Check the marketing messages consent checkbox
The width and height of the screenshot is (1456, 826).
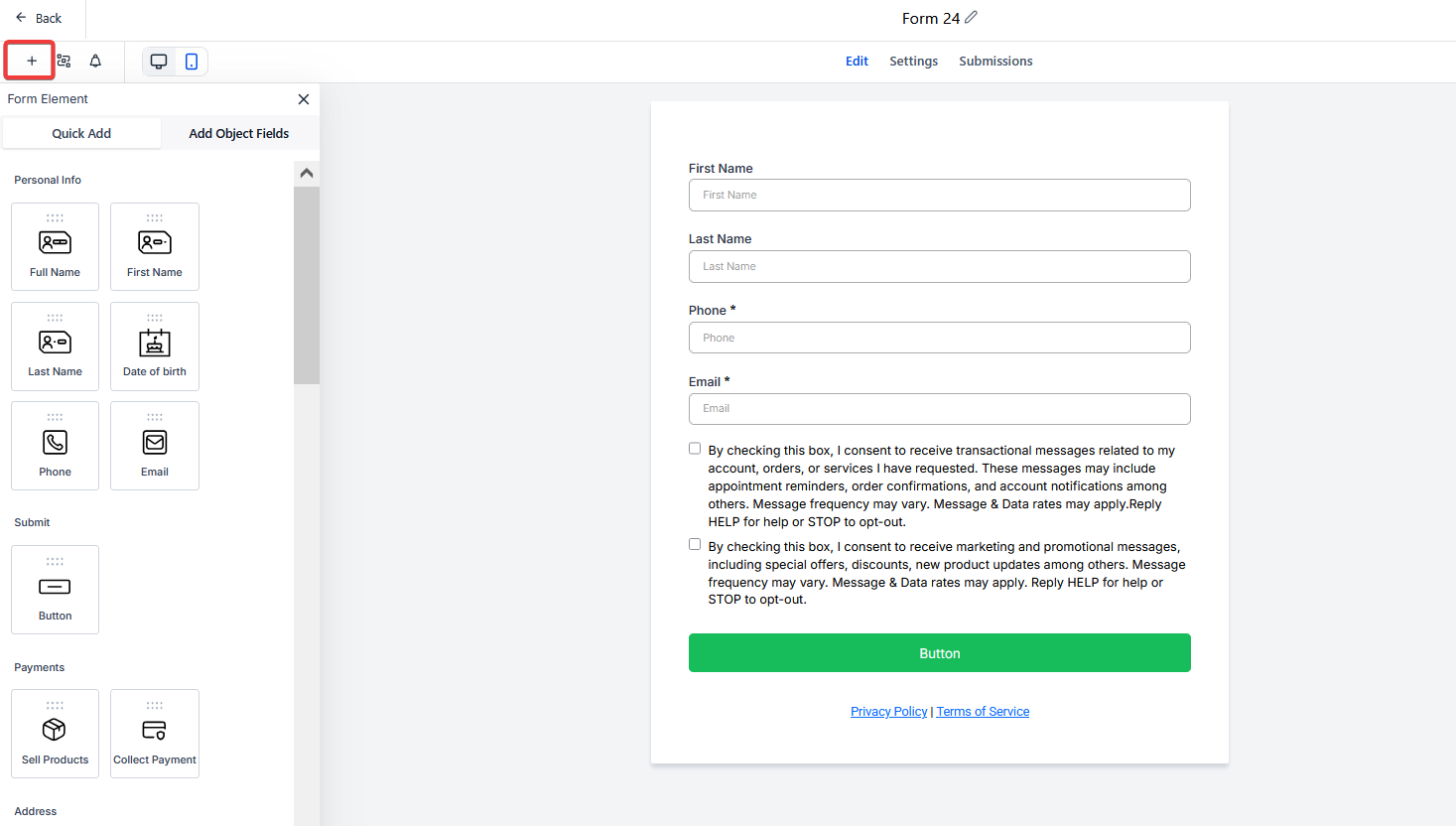(695, 545)
